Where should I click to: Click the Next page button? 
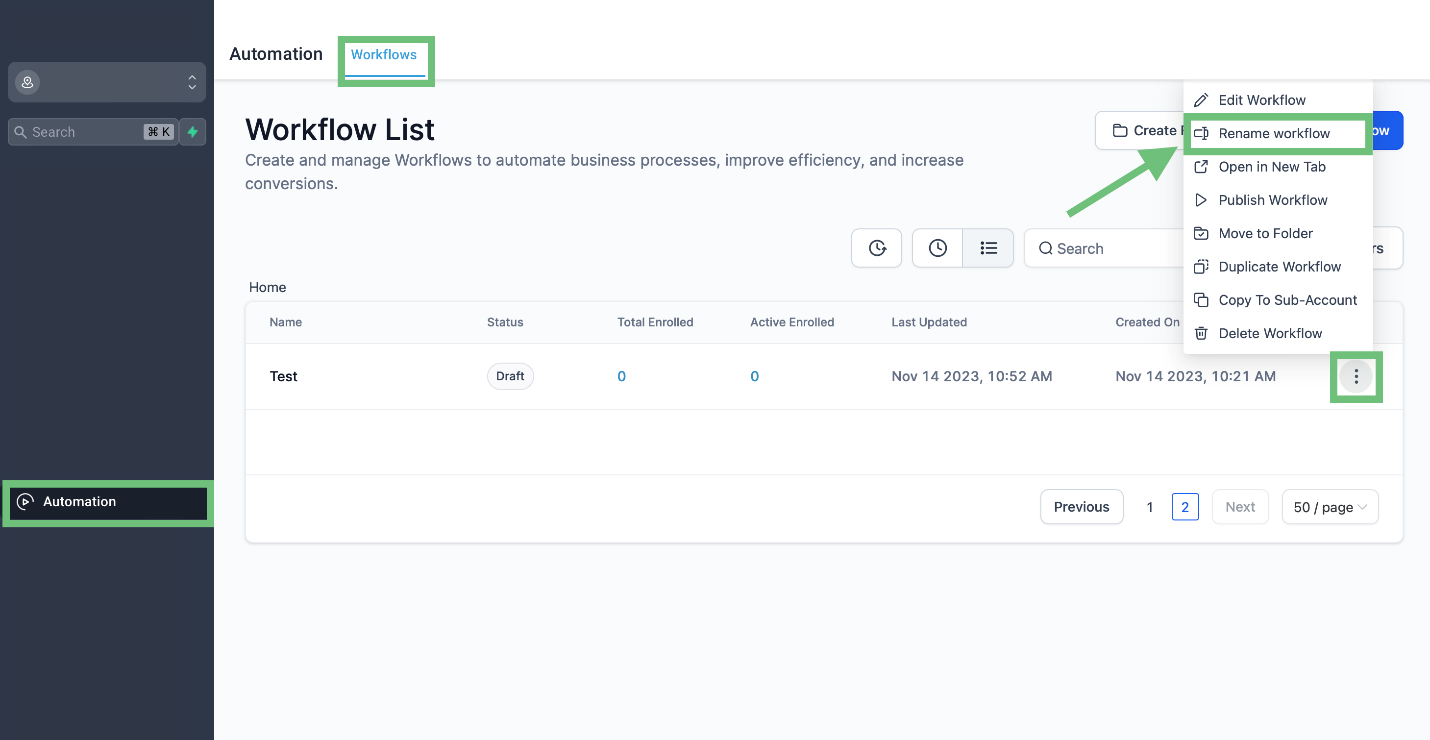[1240, 507]
